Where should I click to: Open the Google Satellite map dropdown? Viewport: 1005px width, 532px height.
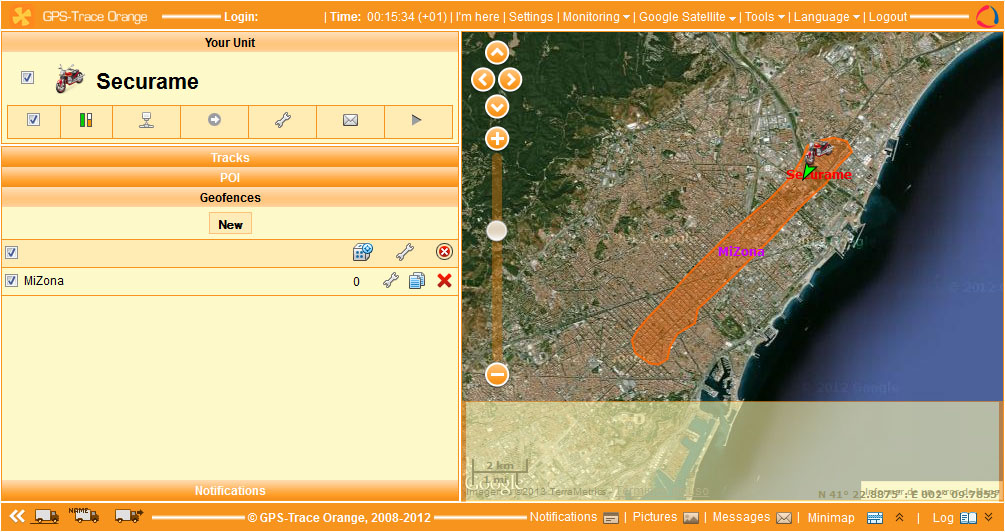[688, 17]
